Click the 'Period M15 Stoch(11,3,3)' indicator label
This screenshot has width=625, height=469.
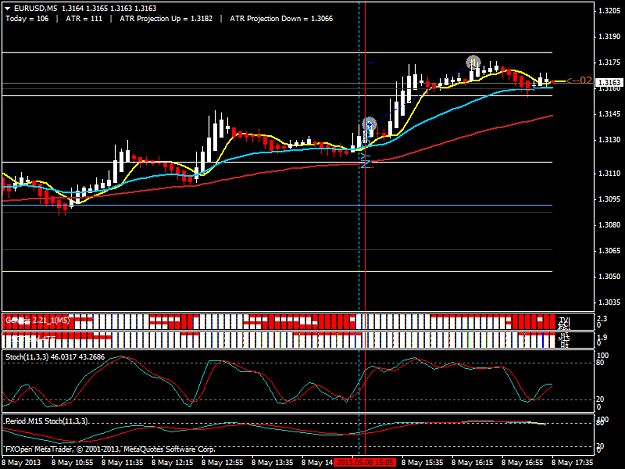tap(47, 421)
